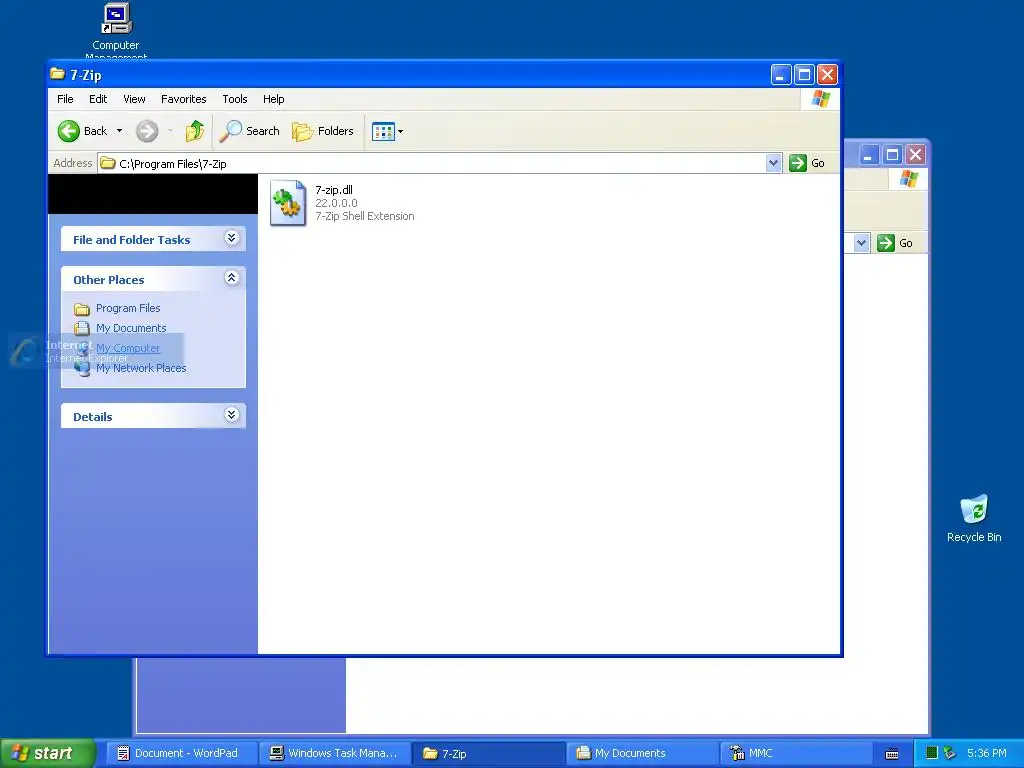Open Computer Management desktop shortcut

[116, 29]
